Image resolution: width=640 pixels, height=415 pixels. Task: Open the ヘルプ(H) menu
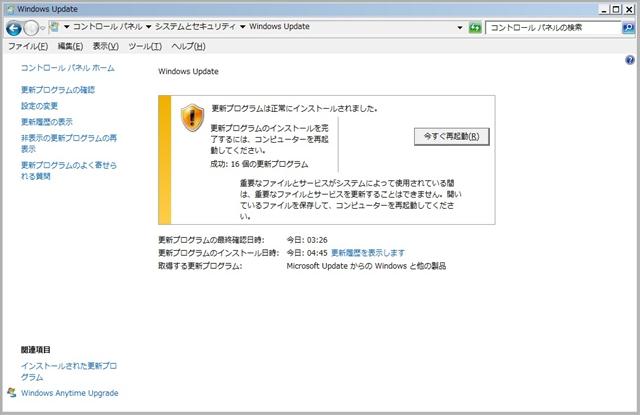[188, 47]
